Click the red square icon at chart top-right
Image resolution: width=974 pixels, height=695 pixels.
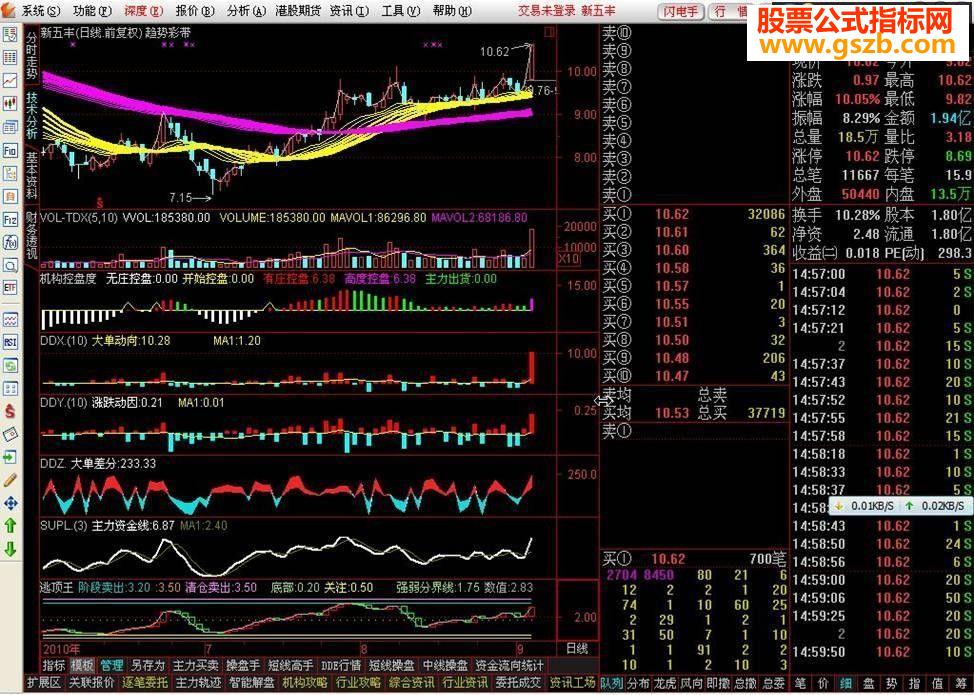coord(549,31)
